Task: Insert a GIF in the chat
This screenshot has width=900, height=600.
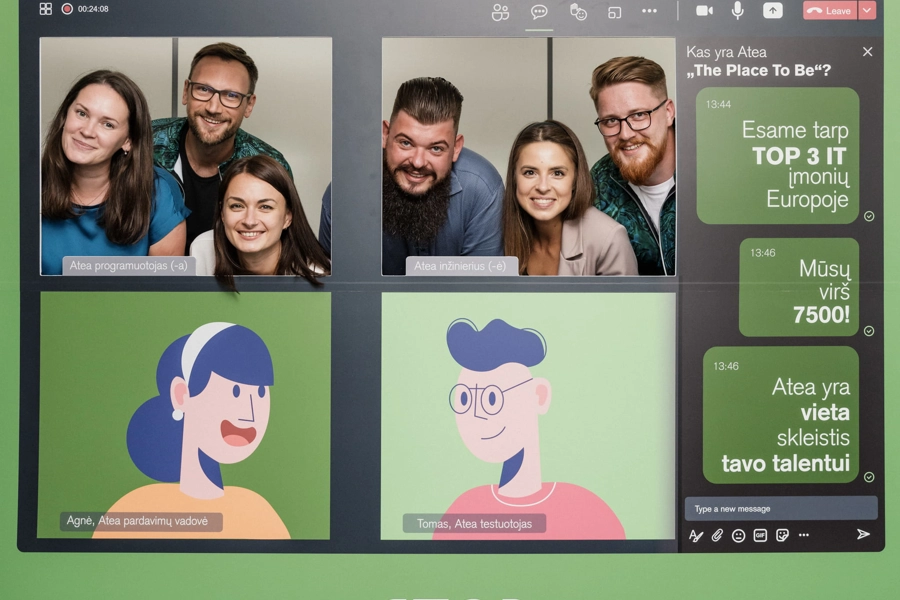Action: click(x=760, y=535)
